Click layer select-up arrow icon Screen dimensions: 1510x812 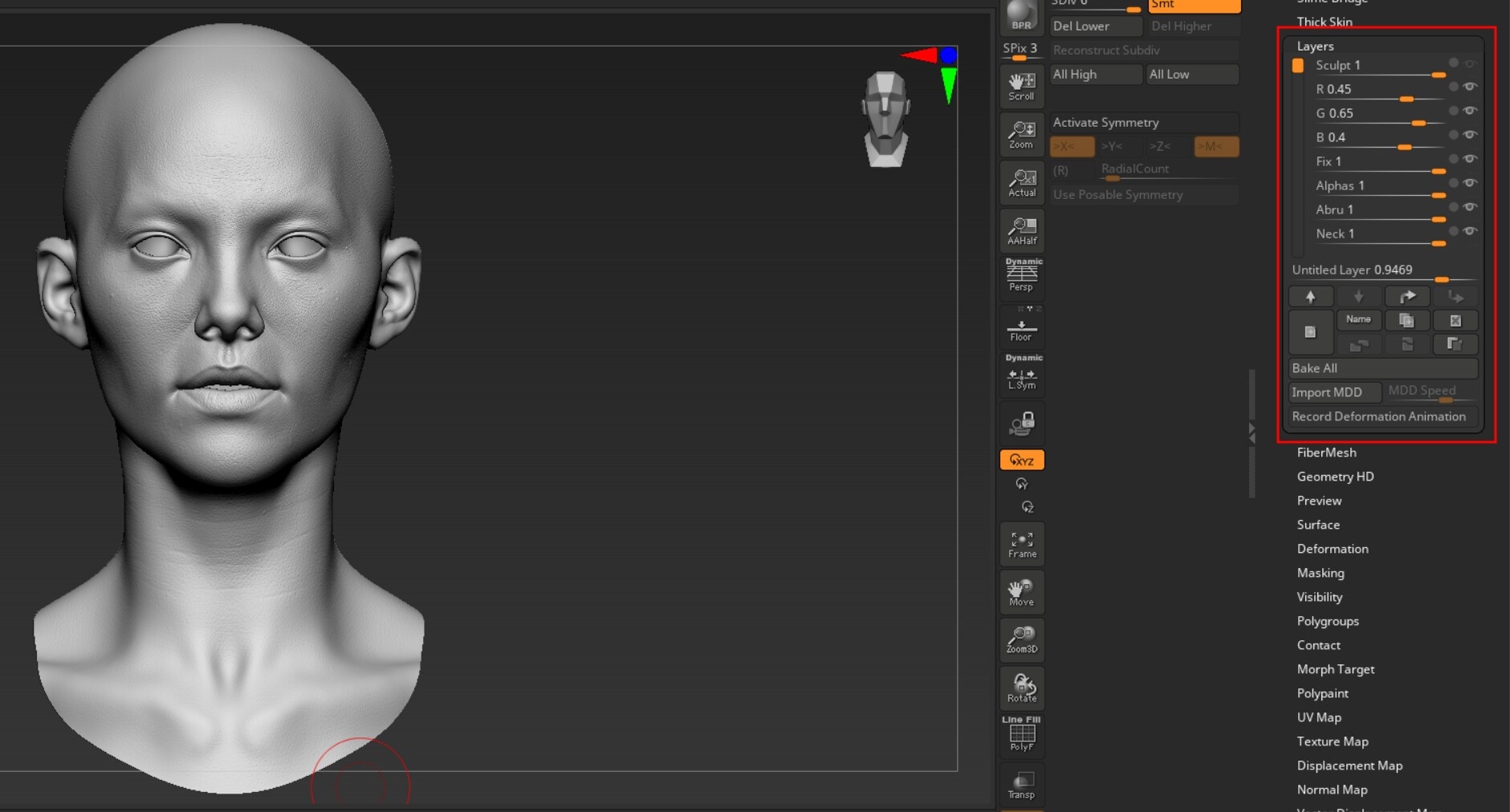click(x=1311, y=297)
